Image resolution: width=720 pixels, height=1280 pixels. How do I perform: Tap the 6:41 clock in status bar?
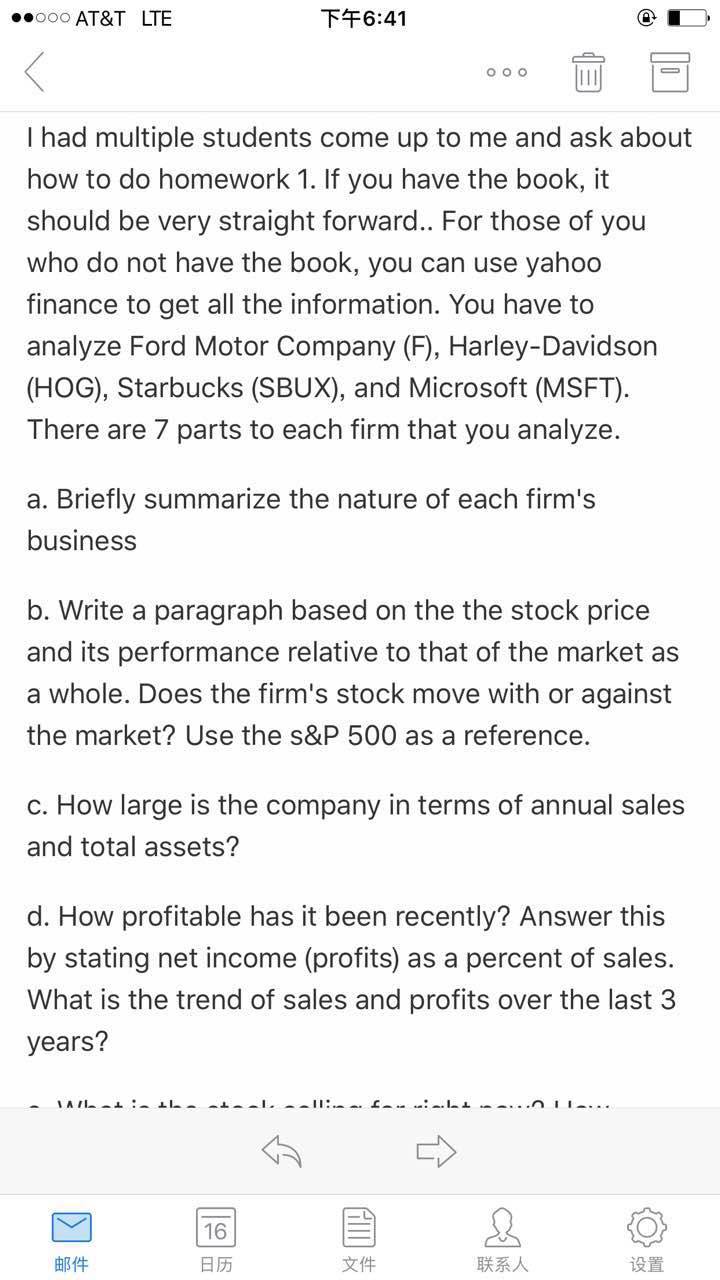tap(363, 18)
